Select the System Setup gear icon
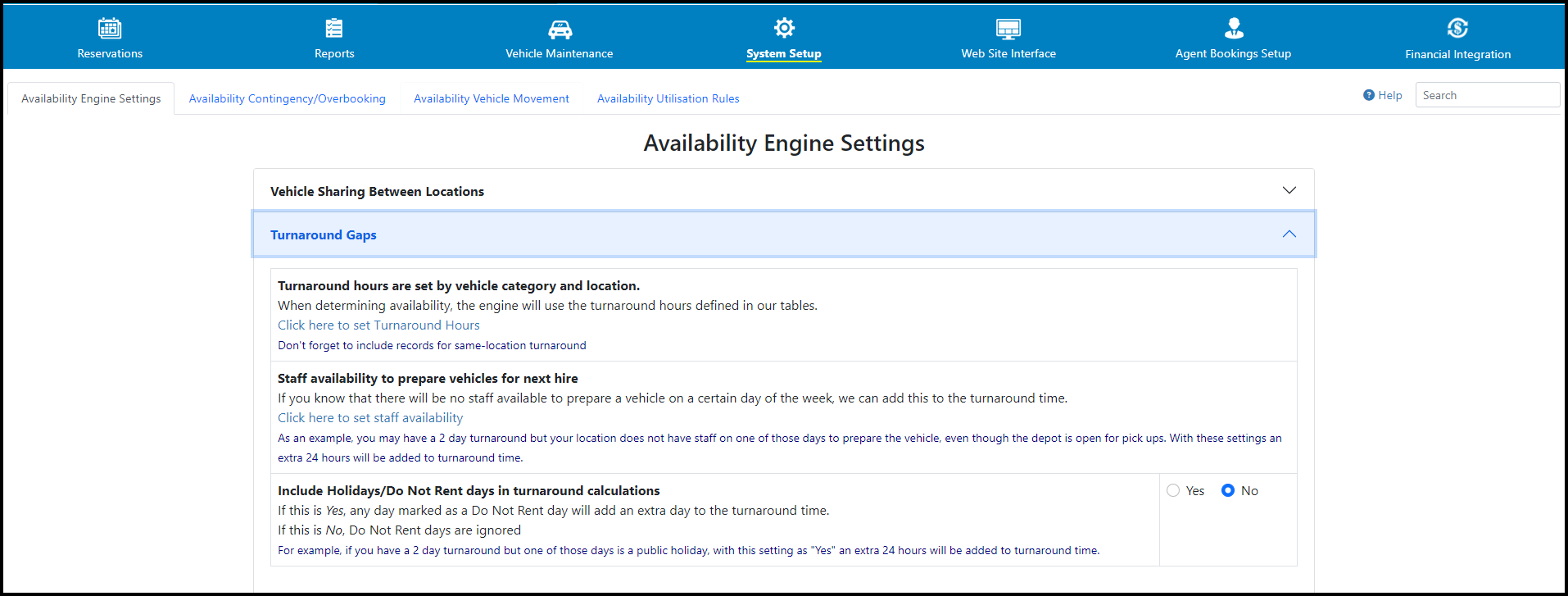Screen dimensions: 1568x596 pos(784,28)
